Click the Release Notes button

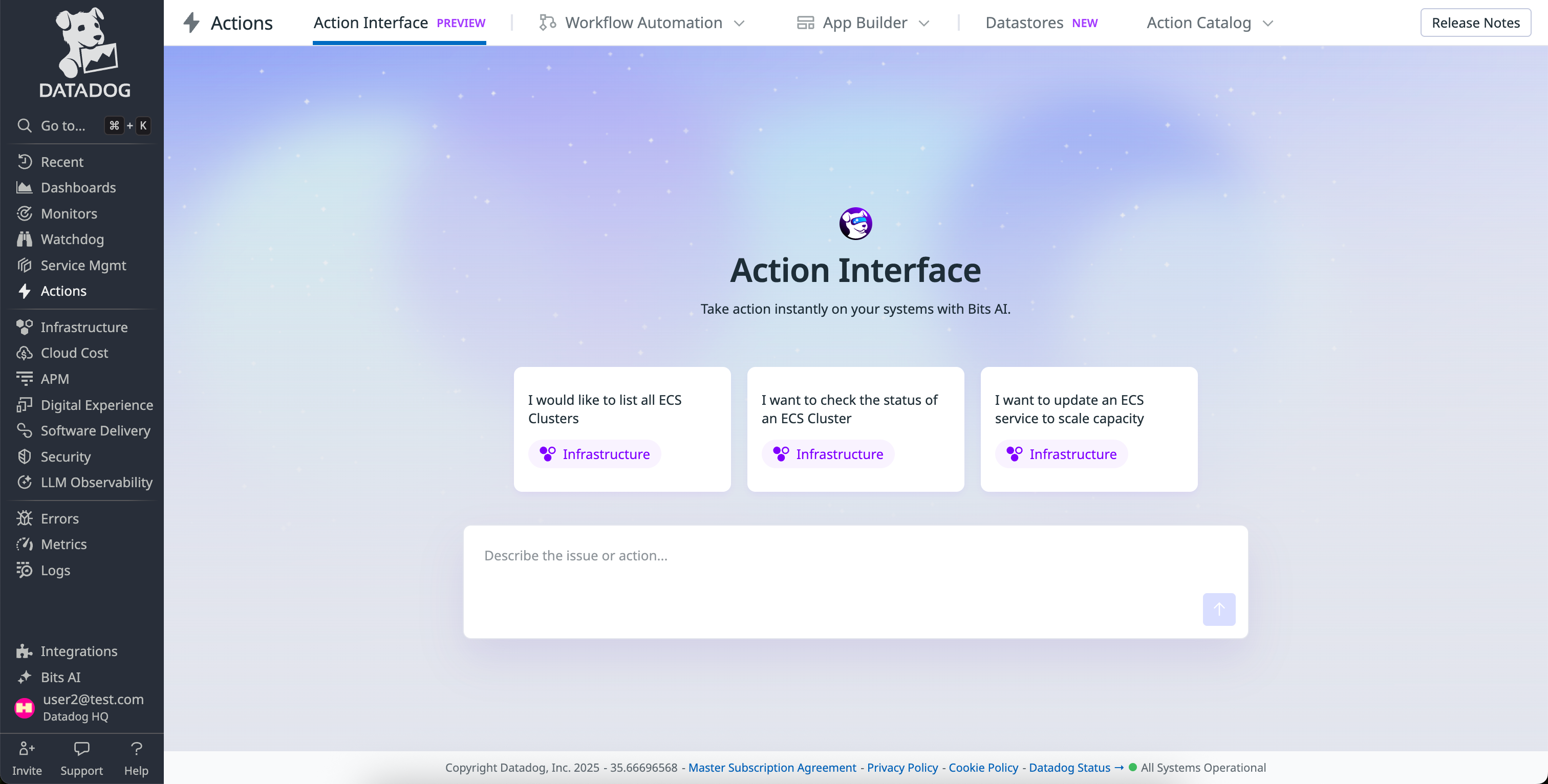pos(1475,23)
